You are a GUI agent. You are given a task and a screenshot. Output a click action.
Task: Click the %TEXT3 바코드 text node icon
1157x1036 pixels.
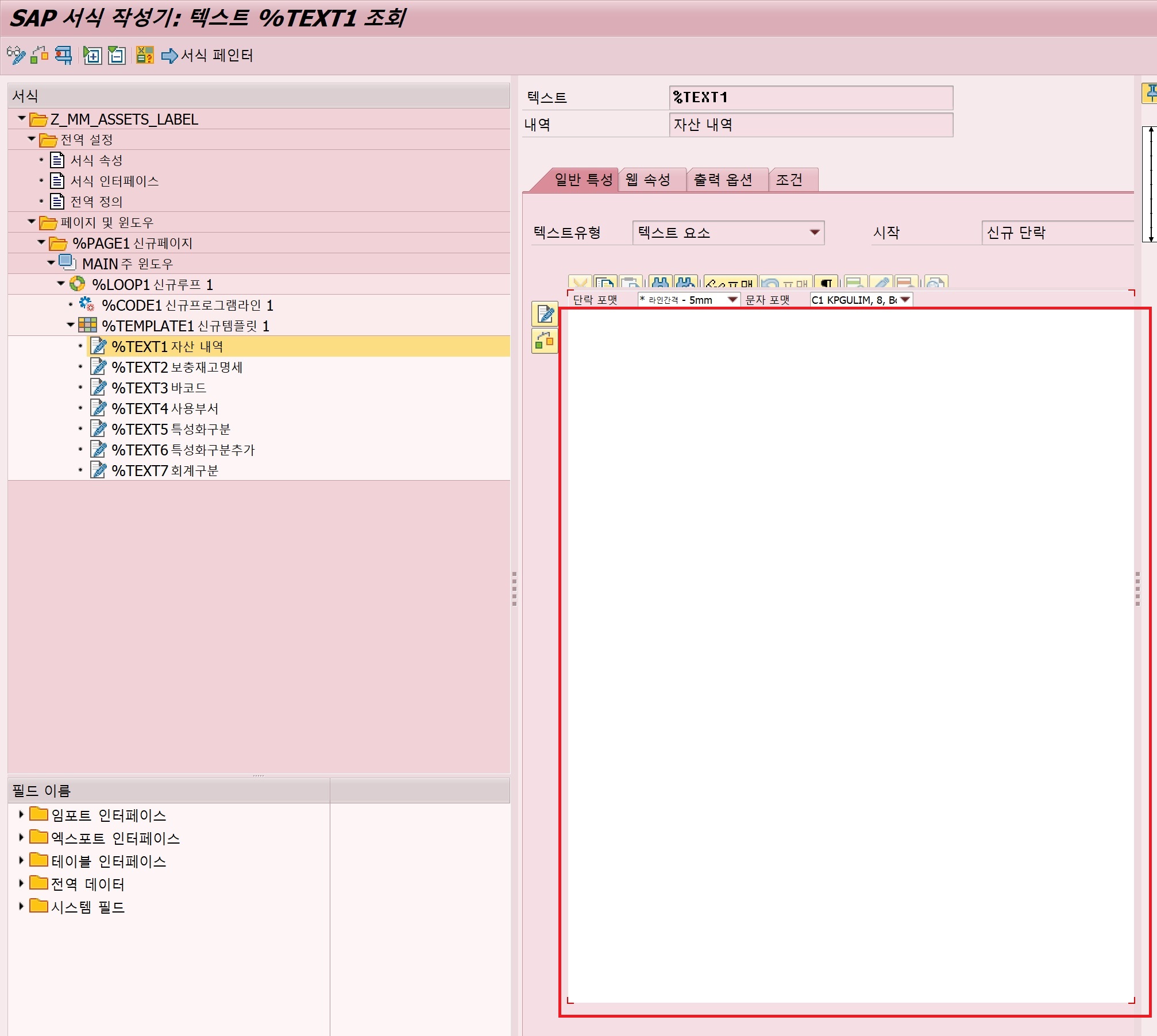(99, 388)
